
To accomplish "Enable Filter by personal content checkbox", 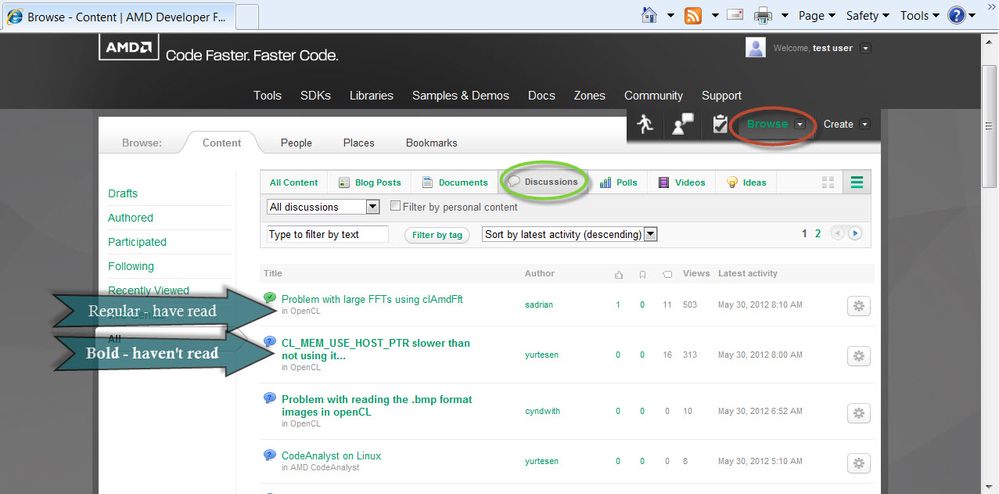I will [x=395, y=206].
